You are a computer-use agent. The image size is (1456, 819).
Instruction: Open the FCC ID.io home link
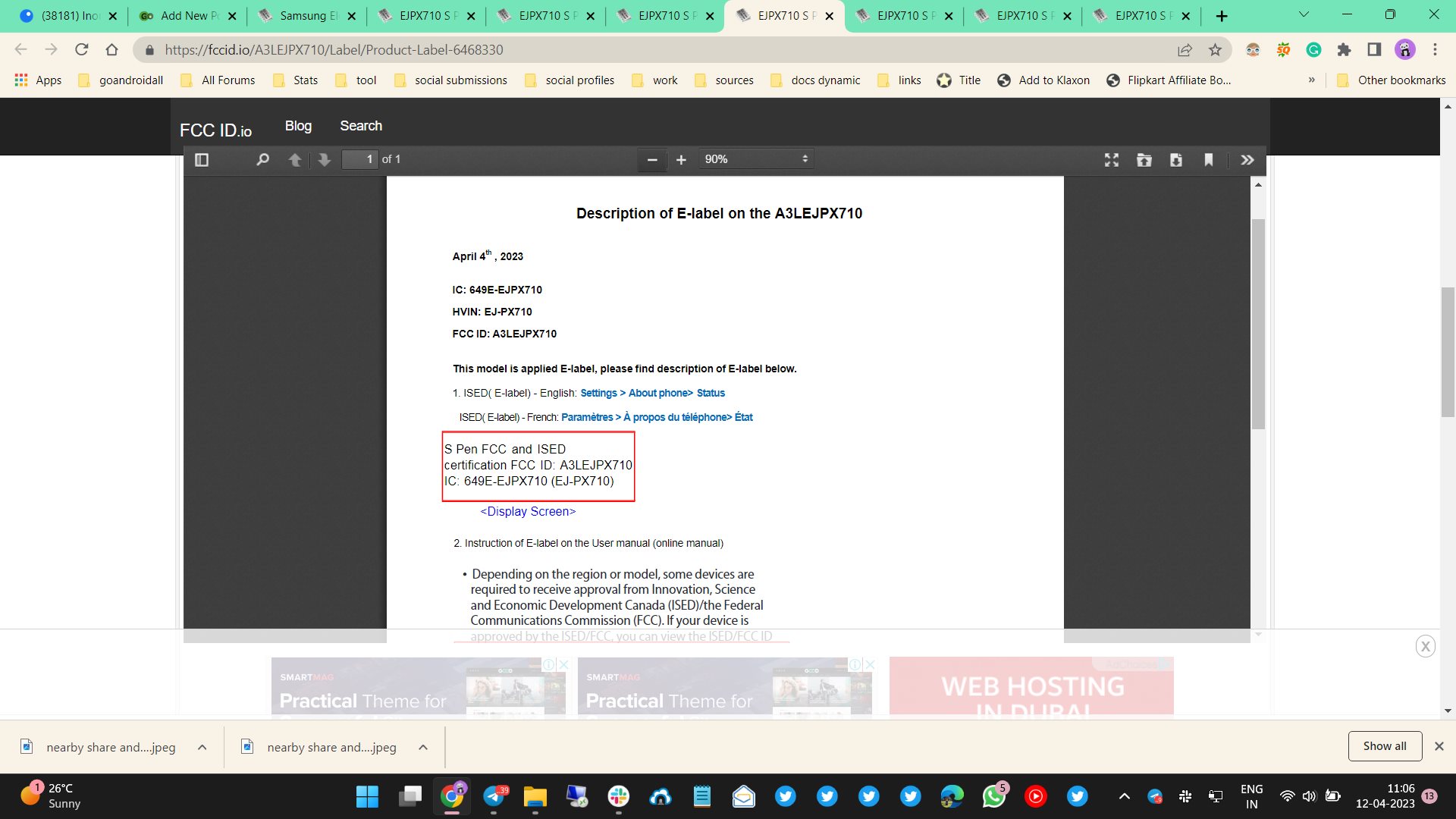point(215,130)
